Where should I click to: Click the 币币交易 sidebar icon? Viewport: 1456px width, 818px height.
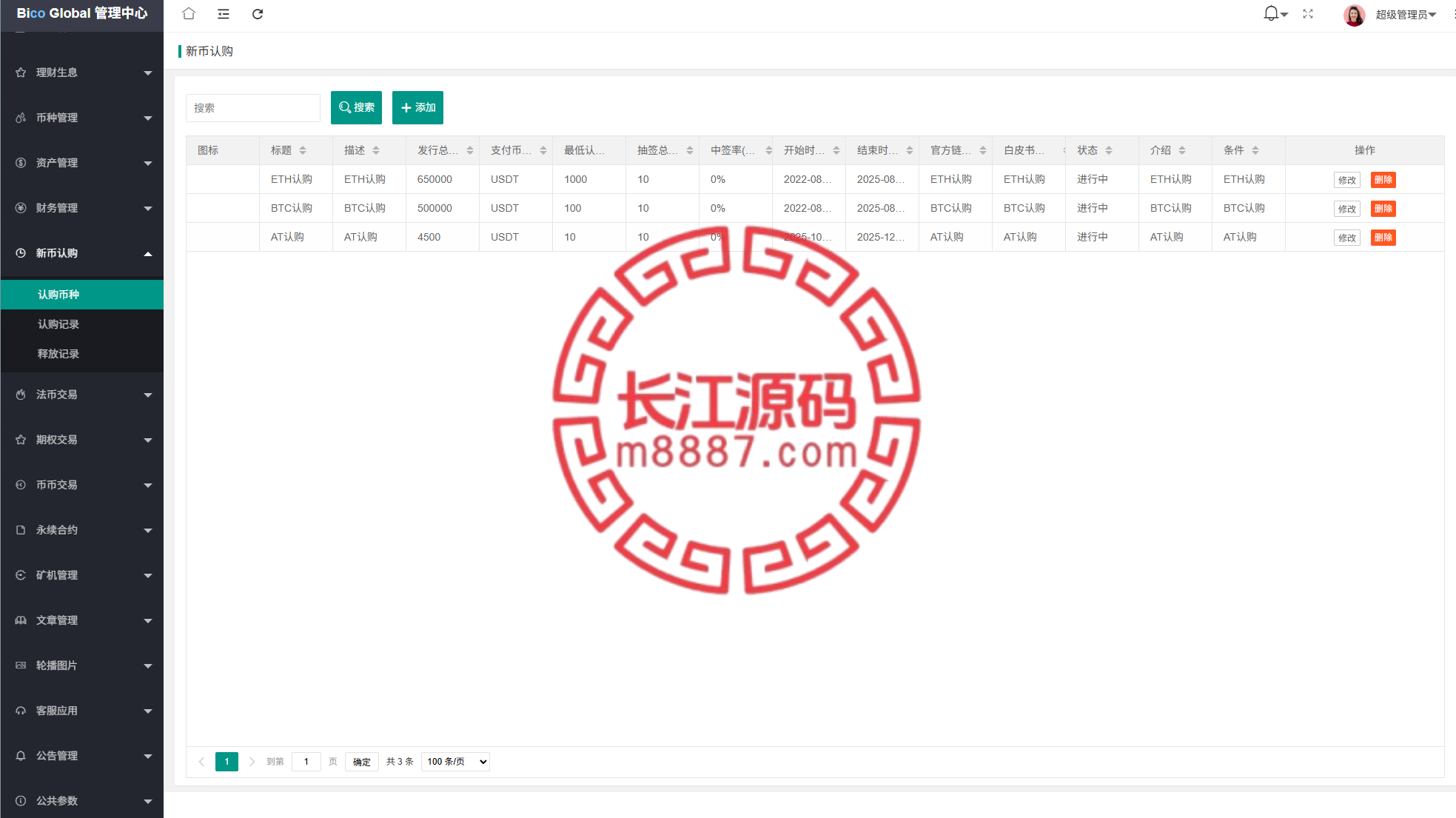(21, 485)
